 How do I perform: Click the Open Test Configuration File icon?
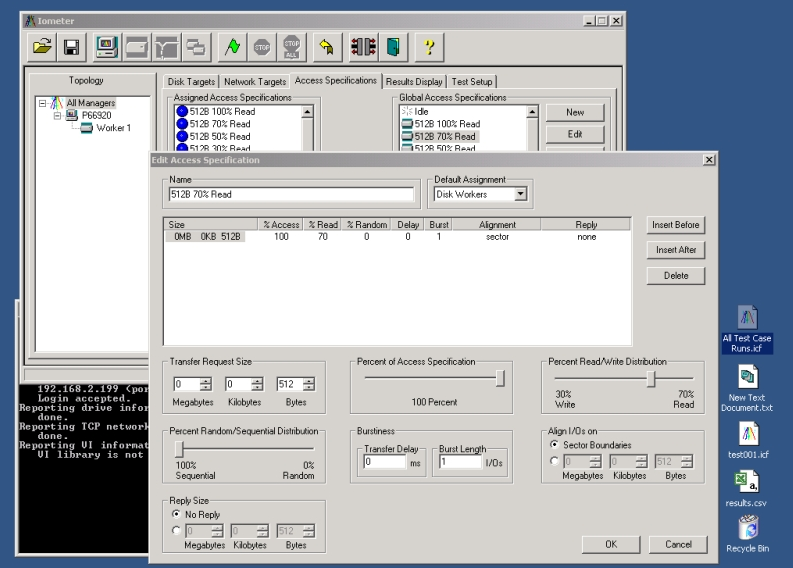[x=42, y=46]
